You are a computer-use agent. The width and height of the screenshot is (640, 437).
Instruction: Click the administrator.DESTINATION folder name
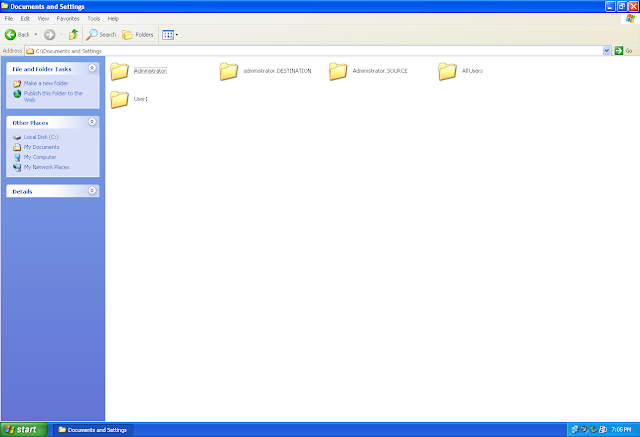click(x=278, y=71)
